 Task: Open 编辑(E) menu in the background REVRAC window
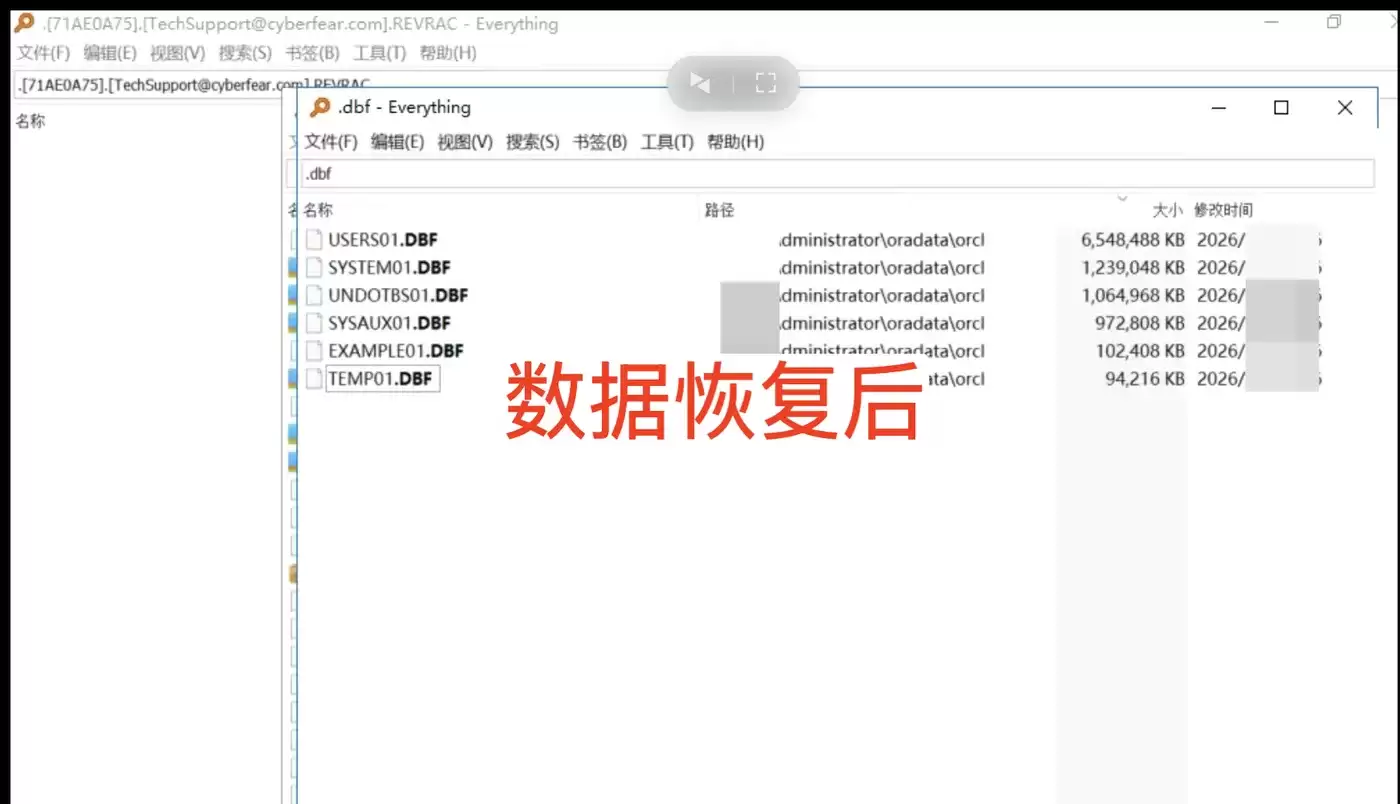tap(110, 53)
